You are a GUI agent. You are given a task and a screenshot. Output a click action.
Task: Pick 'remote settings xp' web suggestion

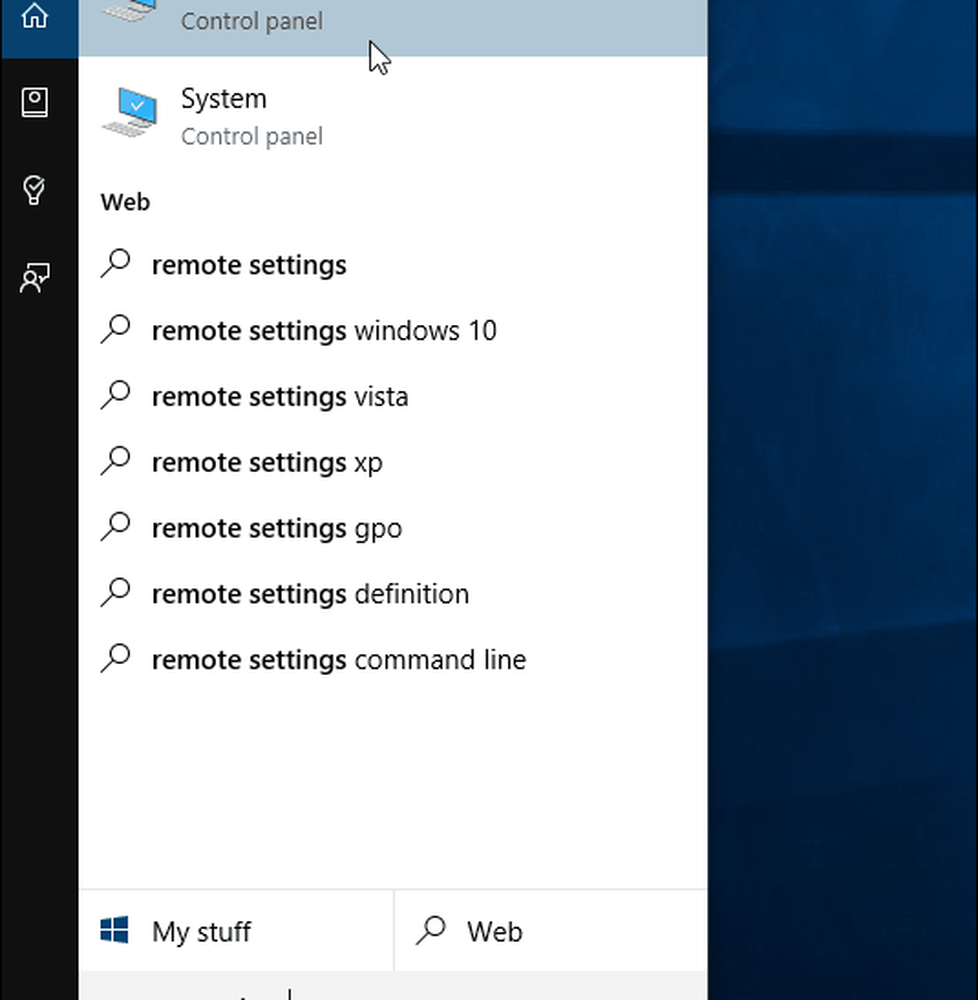[266, 463]
